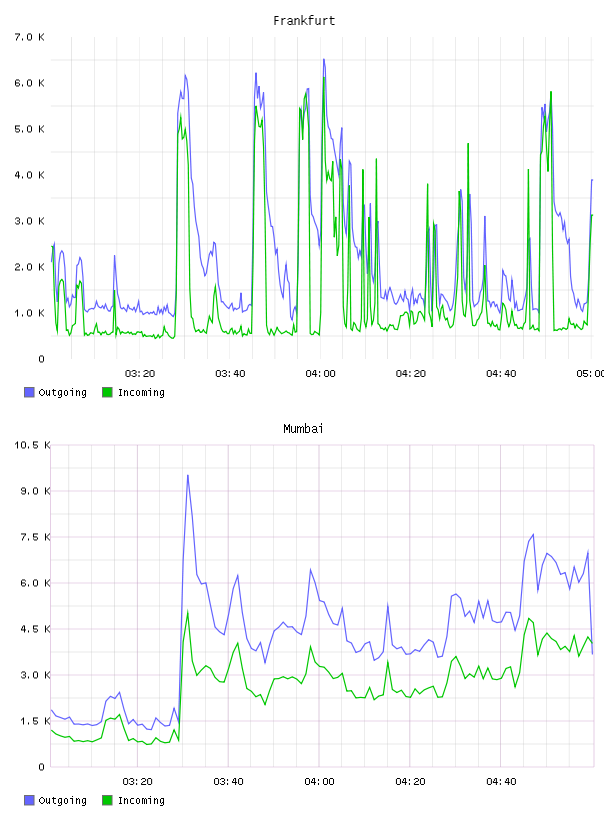
Task: Click the 6.0 K axis label on Frankfurt
Action: click(30, 83)
